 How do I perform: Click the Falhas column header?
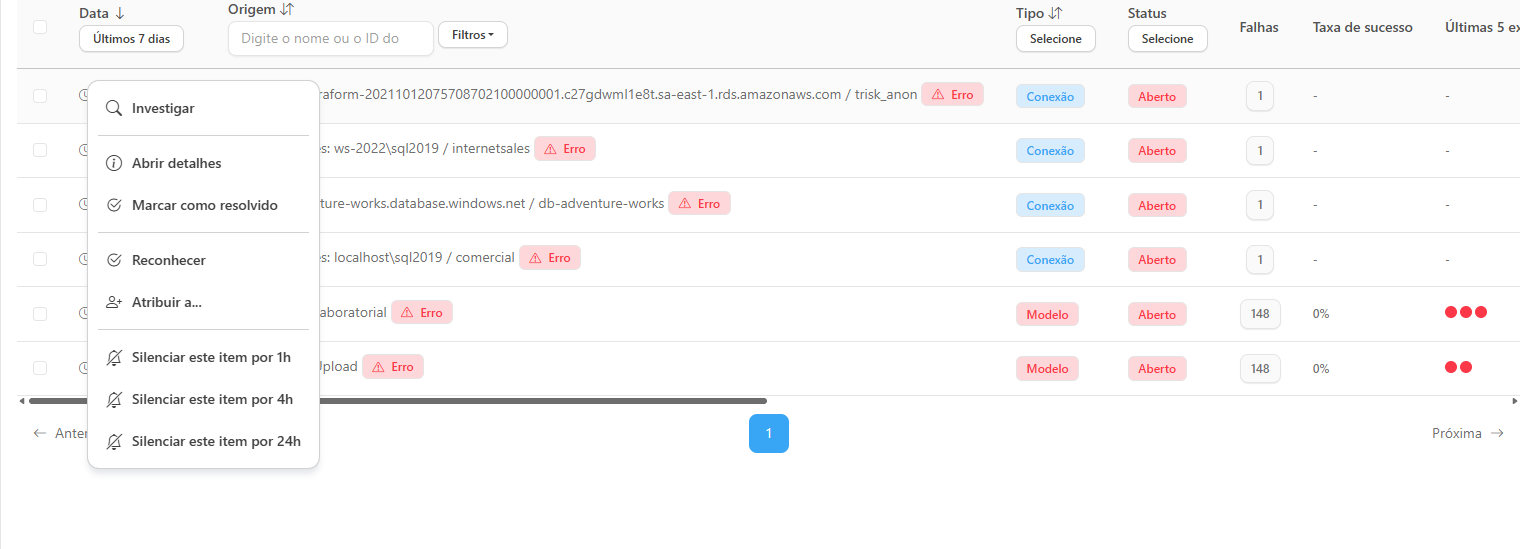[x=1259, y=27]
